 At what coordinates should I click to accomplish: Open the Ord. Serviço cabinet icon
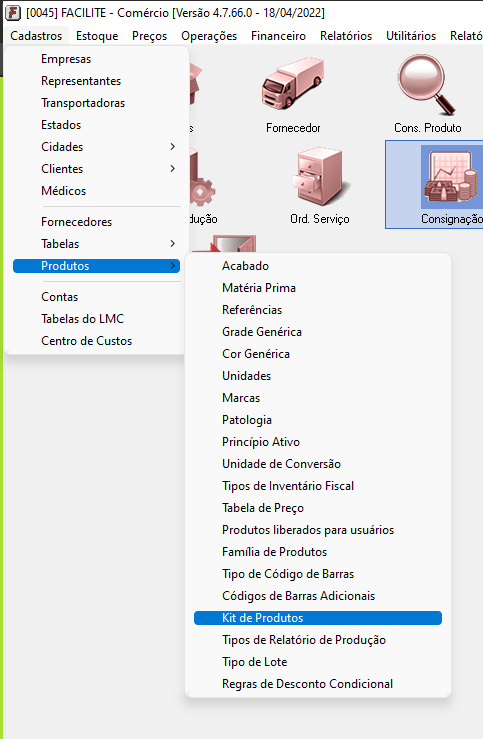pos(319,176)
